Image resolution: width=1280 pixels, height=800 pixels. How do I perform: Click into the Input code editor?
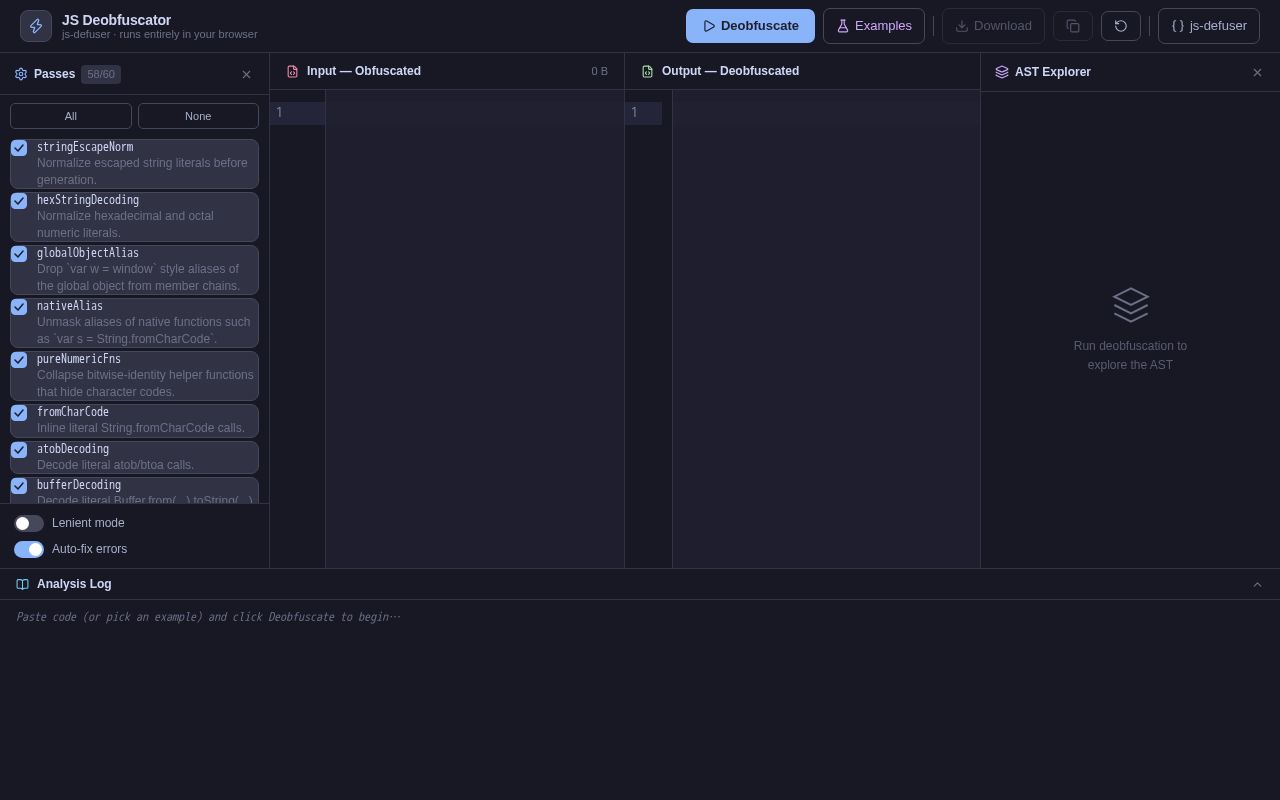475,329
